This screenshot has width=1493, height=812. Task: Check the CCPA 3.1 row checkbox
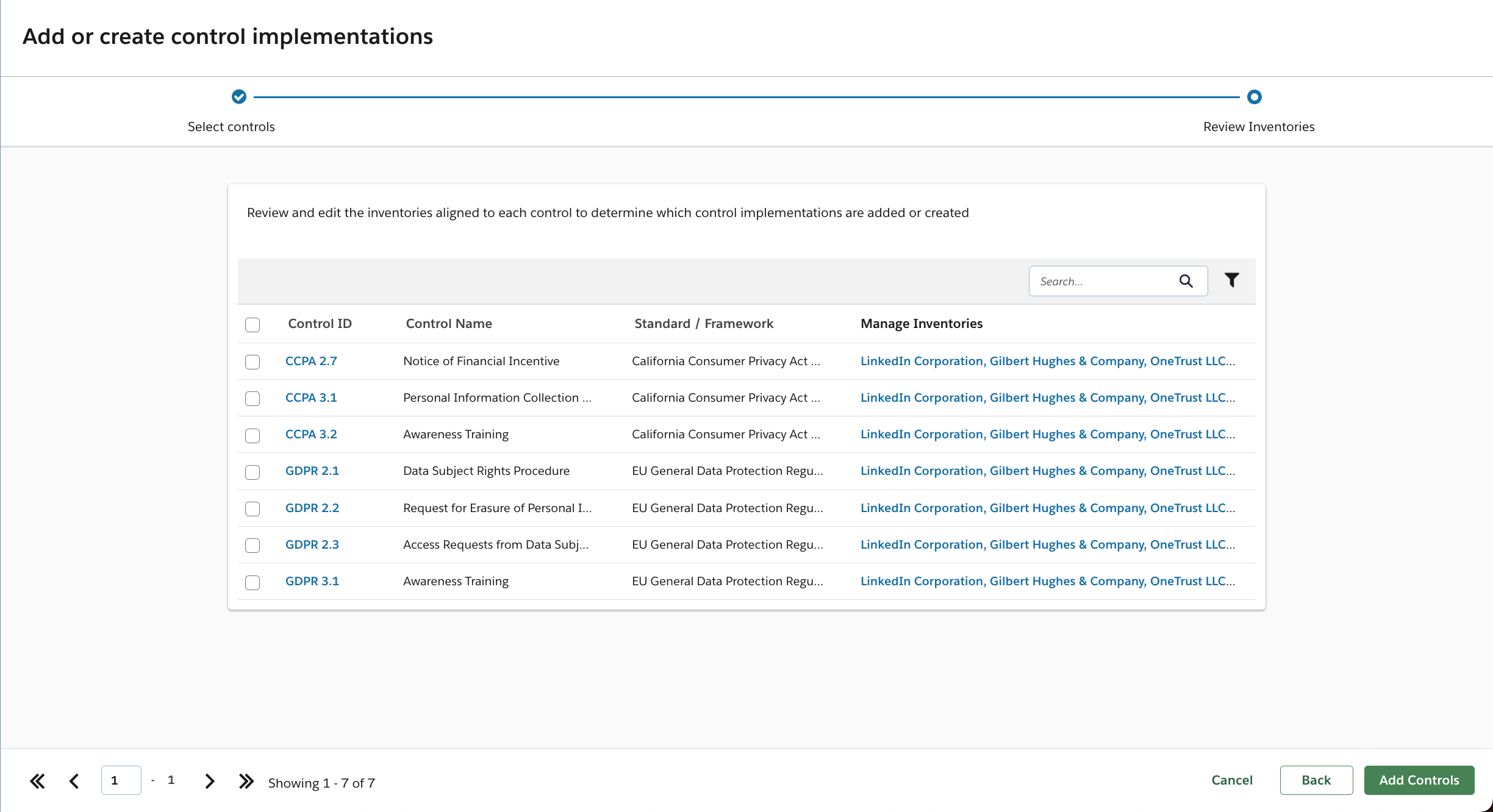252,399
